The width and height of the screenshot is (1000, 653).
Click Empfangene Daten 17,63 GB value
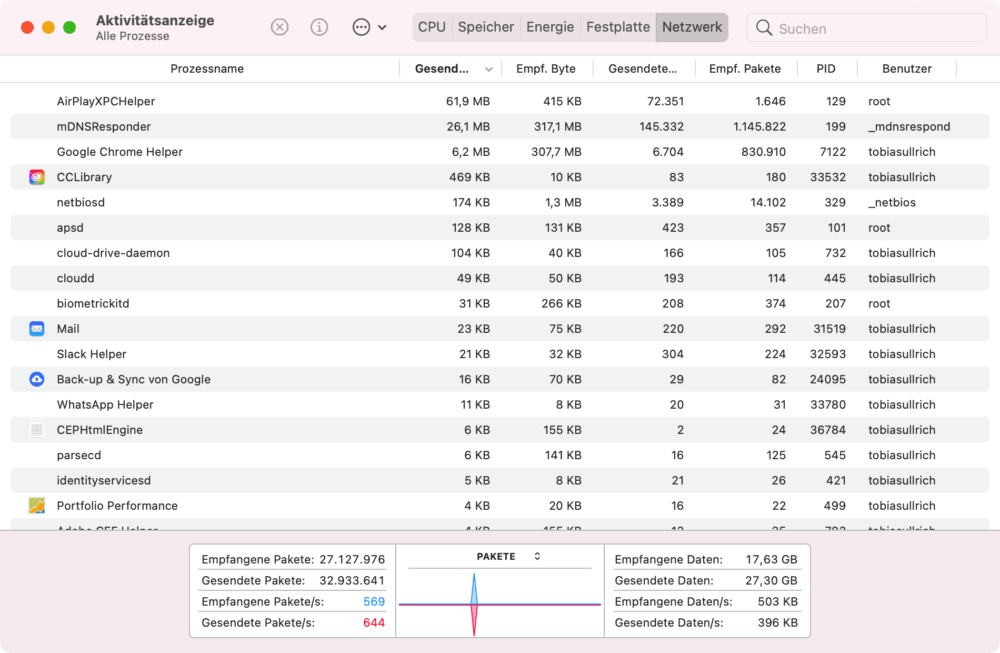(x=772, y=559)
